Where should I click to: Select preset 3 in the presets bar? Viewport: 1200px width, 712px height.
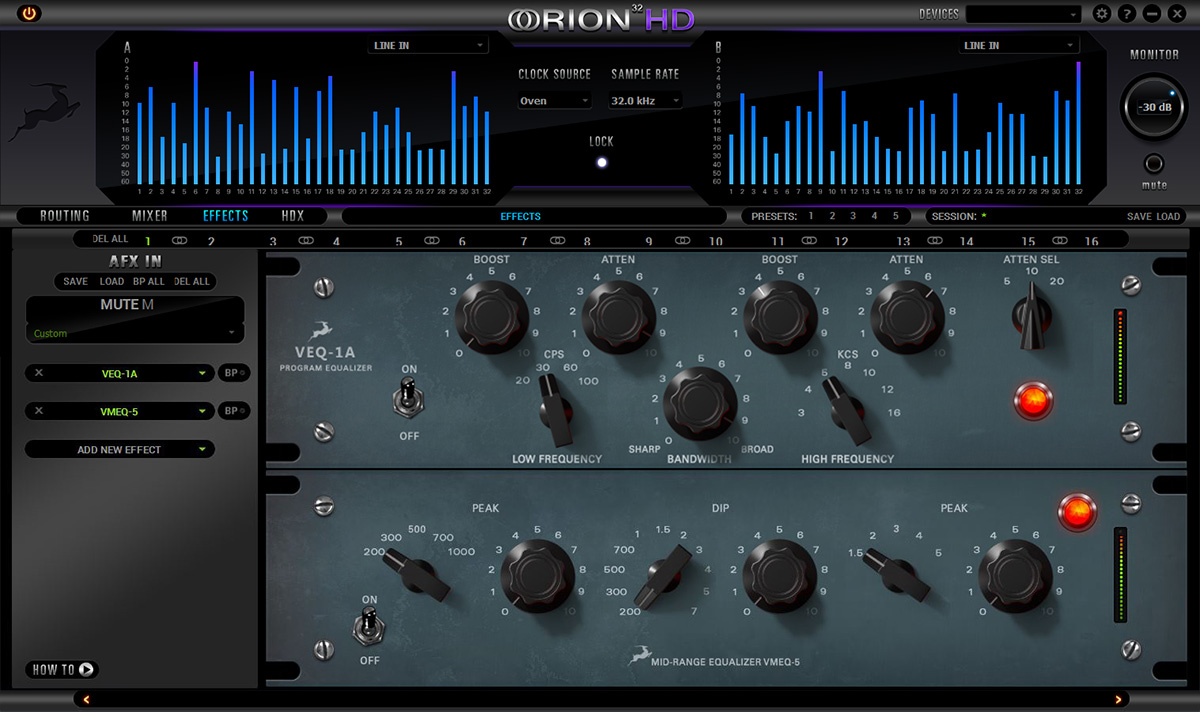852,215
